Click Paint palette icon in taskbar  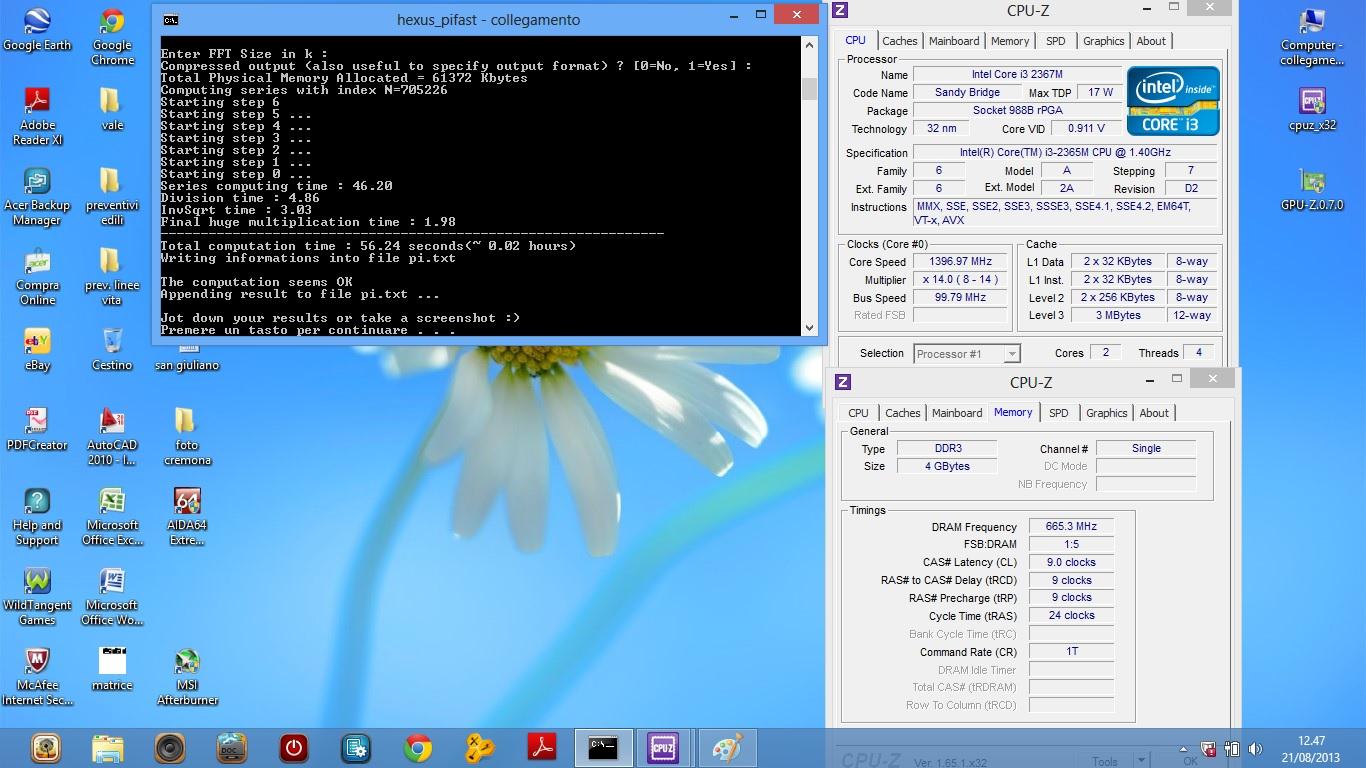727,748
